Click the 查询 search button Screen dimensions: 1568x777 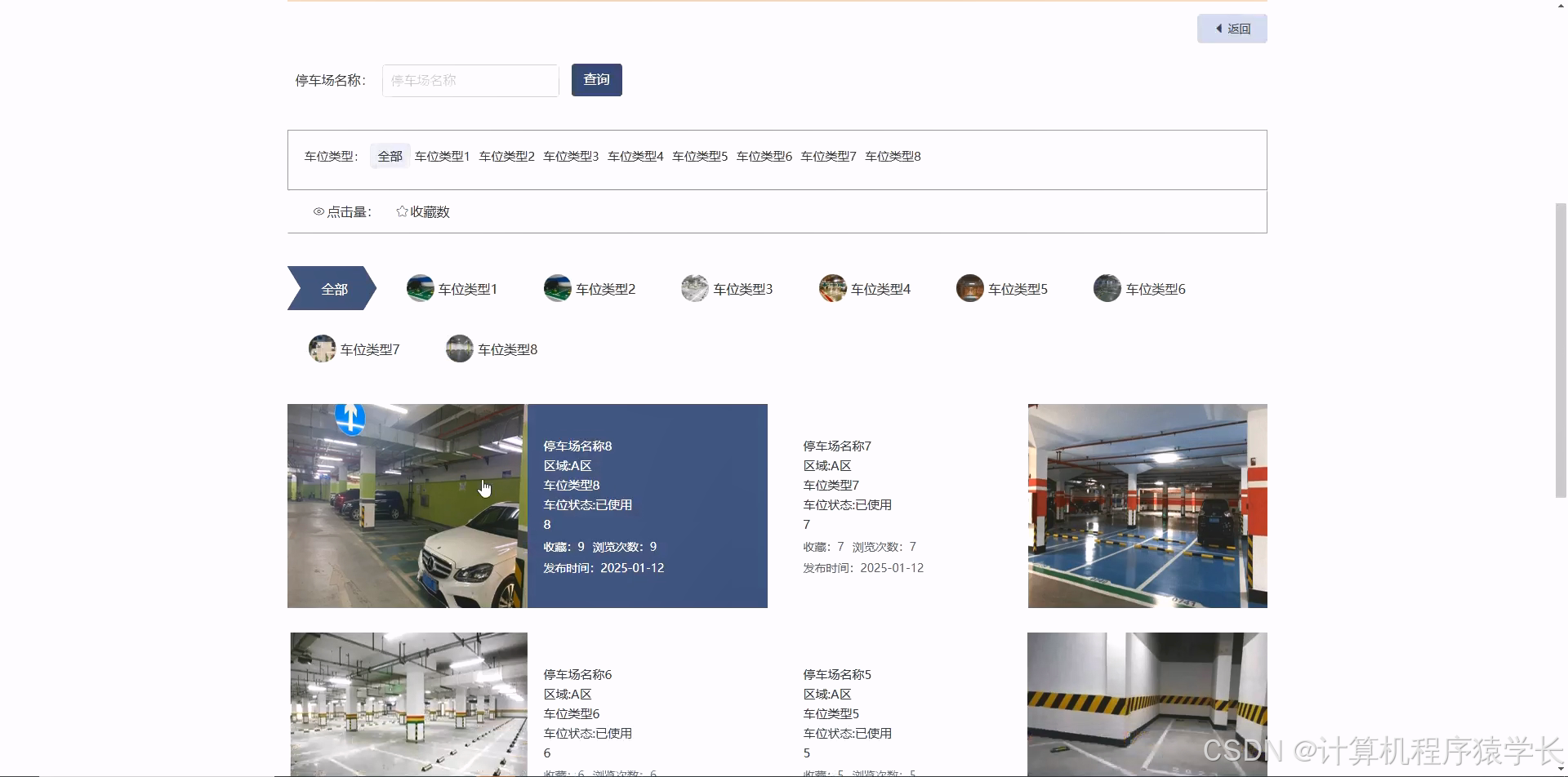pos(596,80)
